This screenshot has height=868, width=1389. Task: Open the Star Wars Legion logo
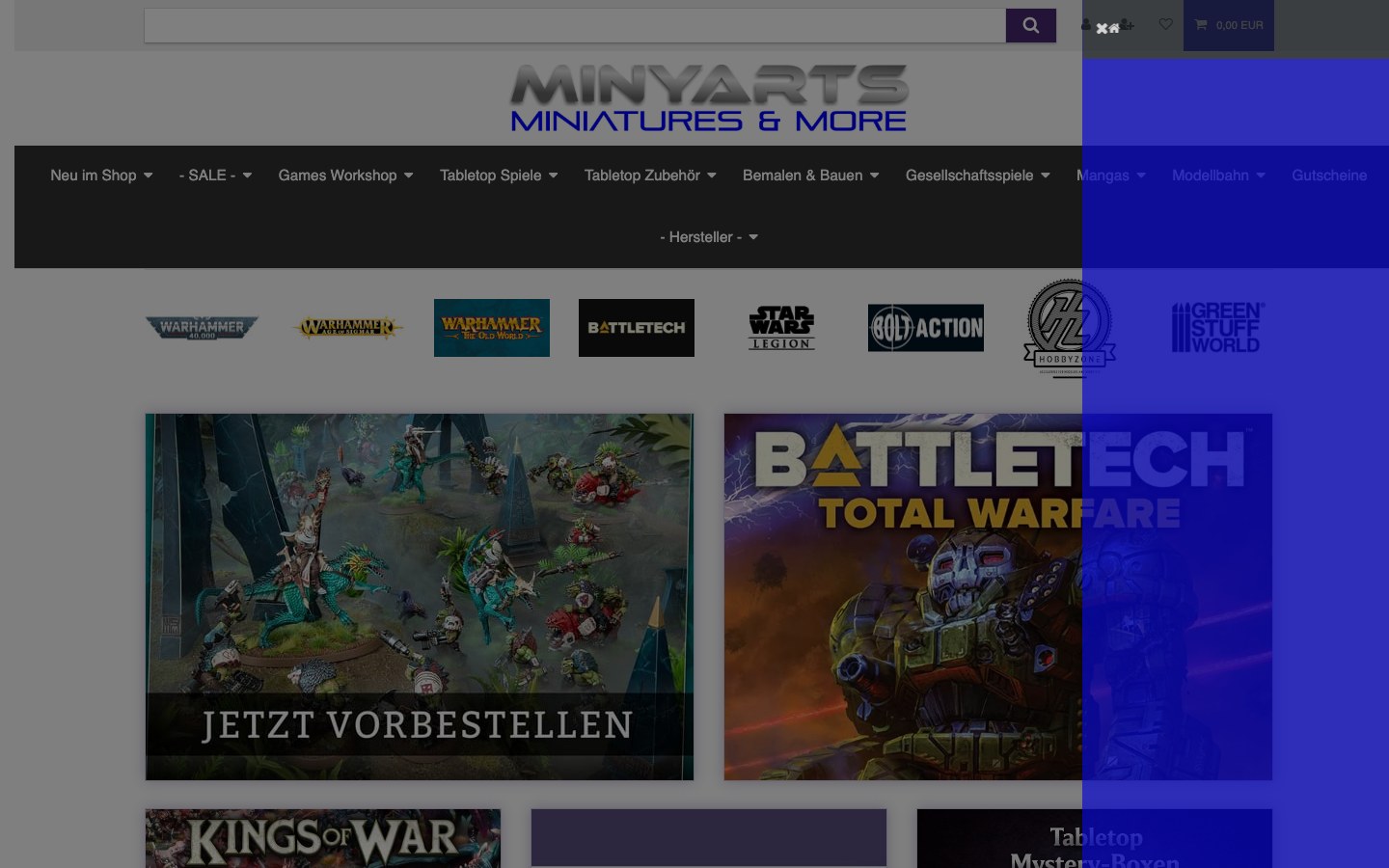click(781, 328)
